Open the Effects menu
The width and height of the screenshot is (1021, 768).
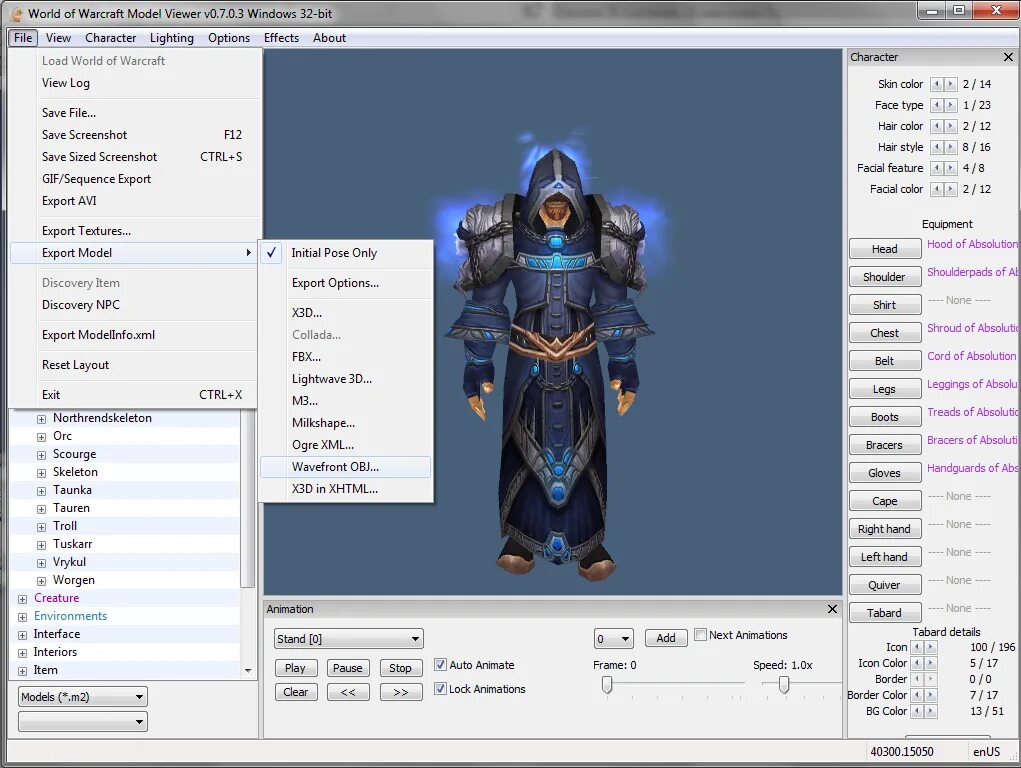click(x=281, y=38)
